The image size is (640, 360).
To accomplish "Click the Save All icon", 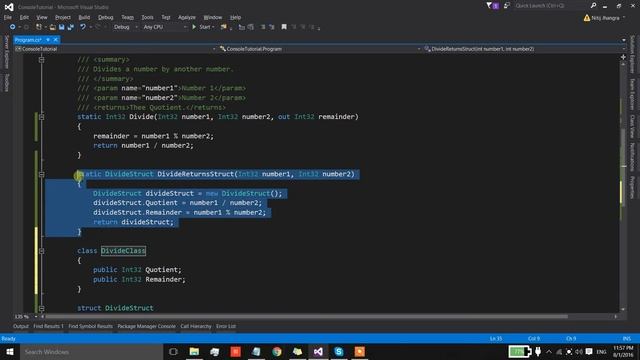I will pyautogui.click(x=71, y=27).
